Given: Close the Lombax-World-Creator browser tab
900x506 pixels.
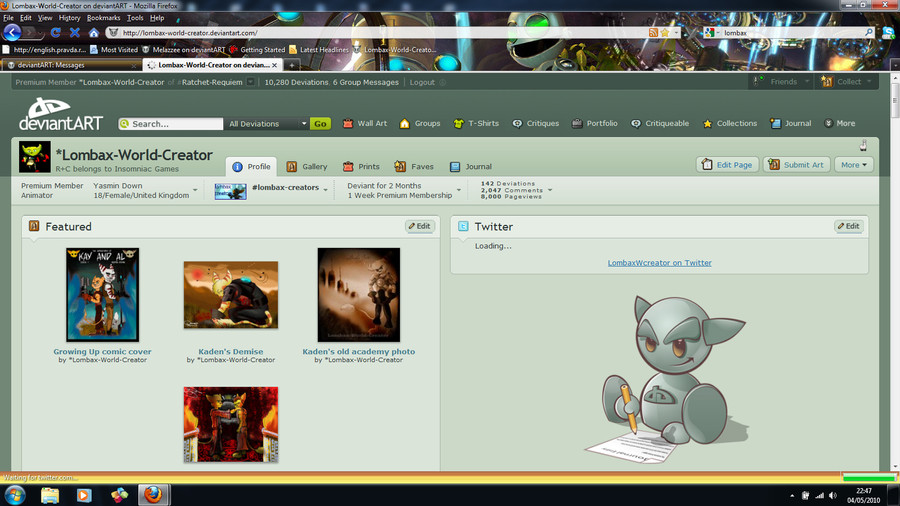Looking at the screenshot, I should coord(274,65).
